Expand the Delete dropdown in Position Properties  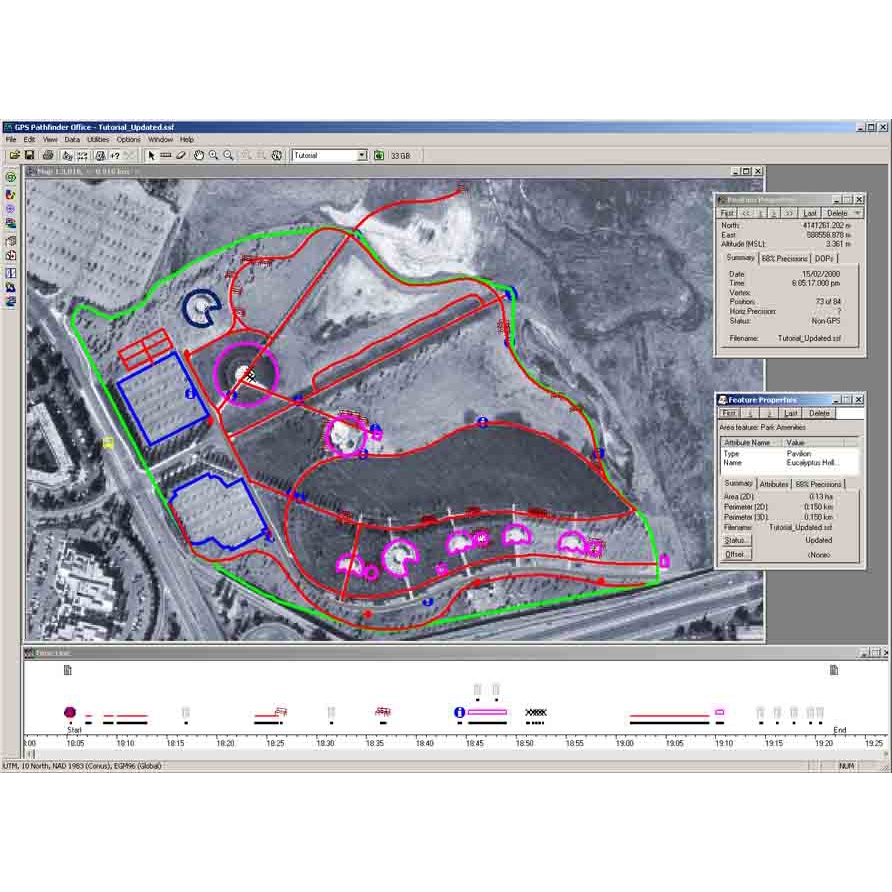(857, 213)
